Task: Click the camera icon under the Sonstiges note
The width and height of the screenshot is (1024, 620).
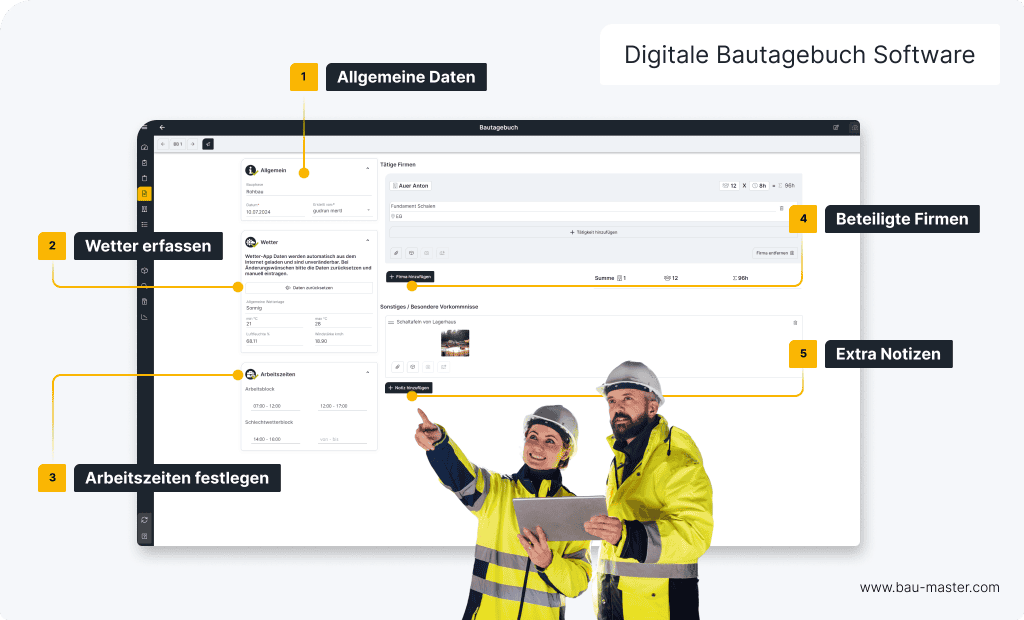Action: point(414,365)
